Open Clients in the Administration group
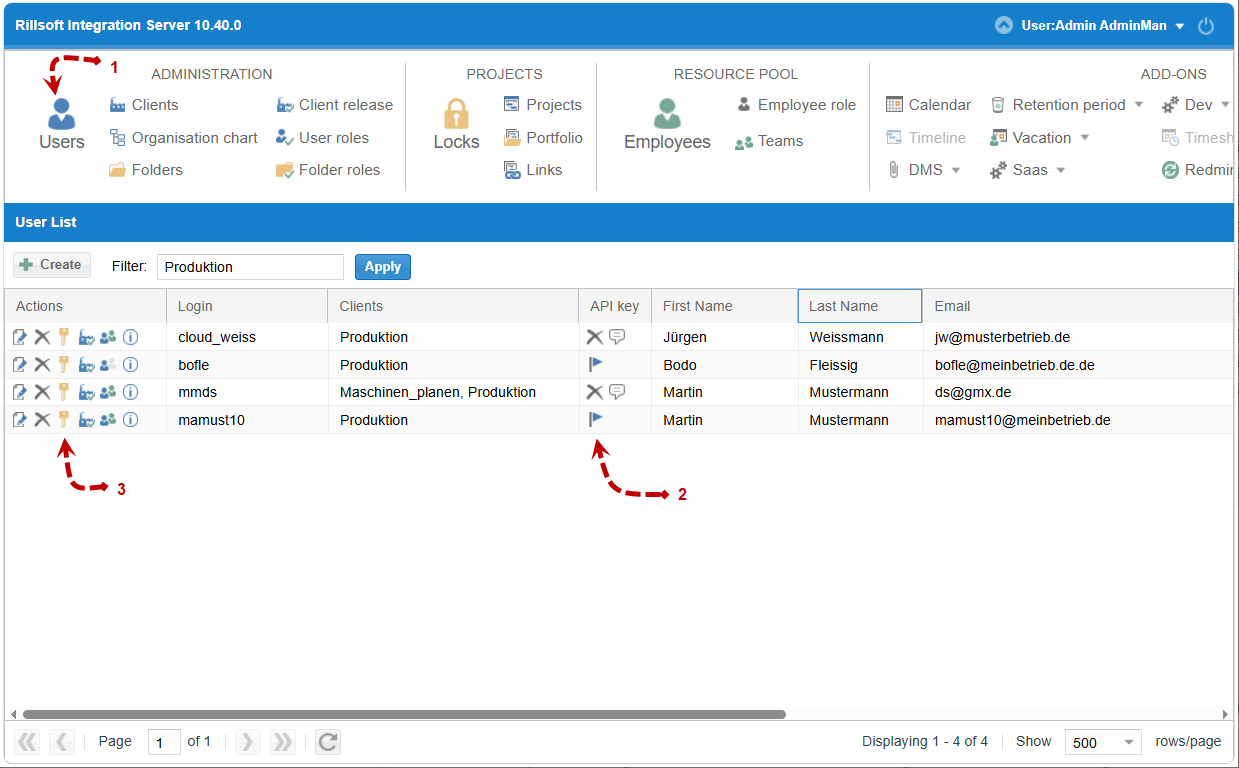This screenshot has width=1239, height=768. coord(143,105)
